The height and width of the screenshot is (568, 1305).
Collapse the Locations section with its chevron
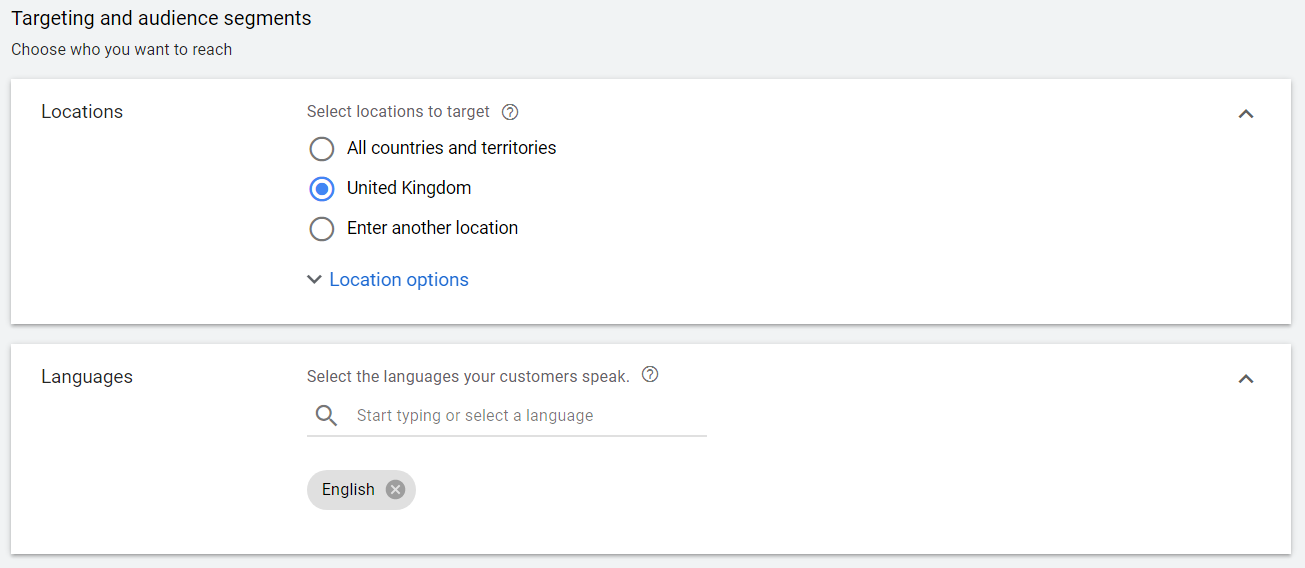coord(1245,114)
